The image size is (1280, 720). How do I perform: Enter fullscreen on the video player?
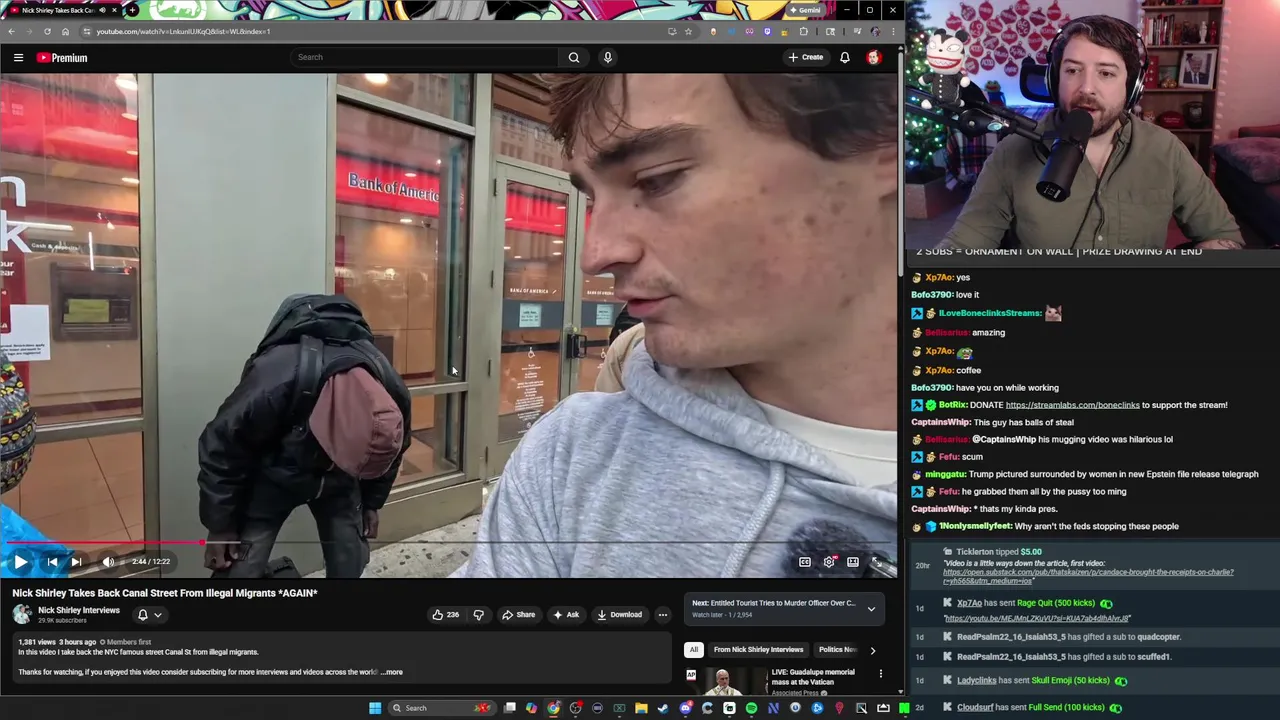877,562
